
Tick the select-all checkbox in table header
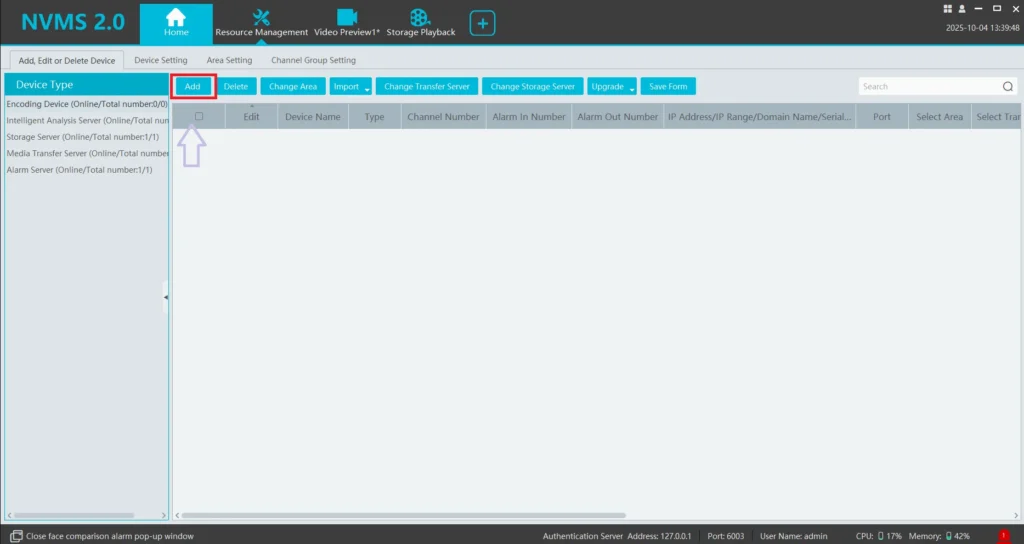click(199, 117)
